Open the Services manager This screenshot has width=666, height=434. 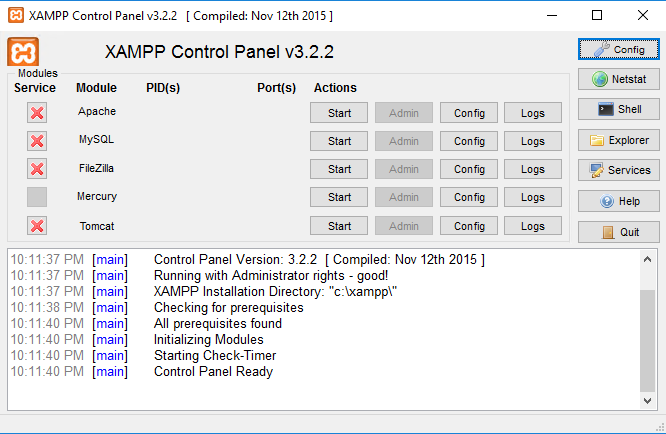[618, 170]
